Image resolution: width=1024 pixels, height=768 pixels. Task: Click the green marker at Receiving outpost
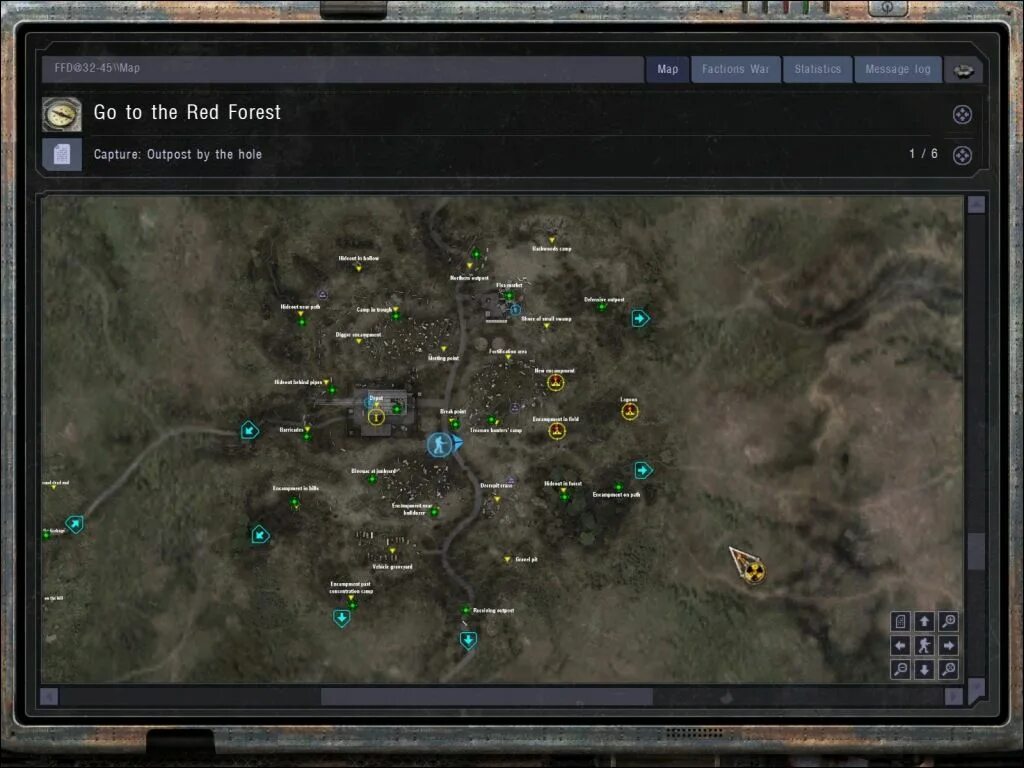pyautogui.click(x=466, y=610)
